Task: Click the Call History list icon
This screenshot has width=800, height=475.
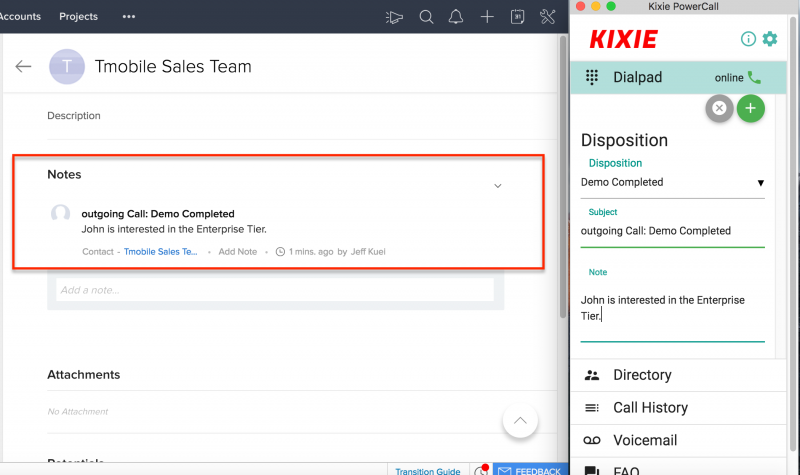Action: [x=592, y=408]
